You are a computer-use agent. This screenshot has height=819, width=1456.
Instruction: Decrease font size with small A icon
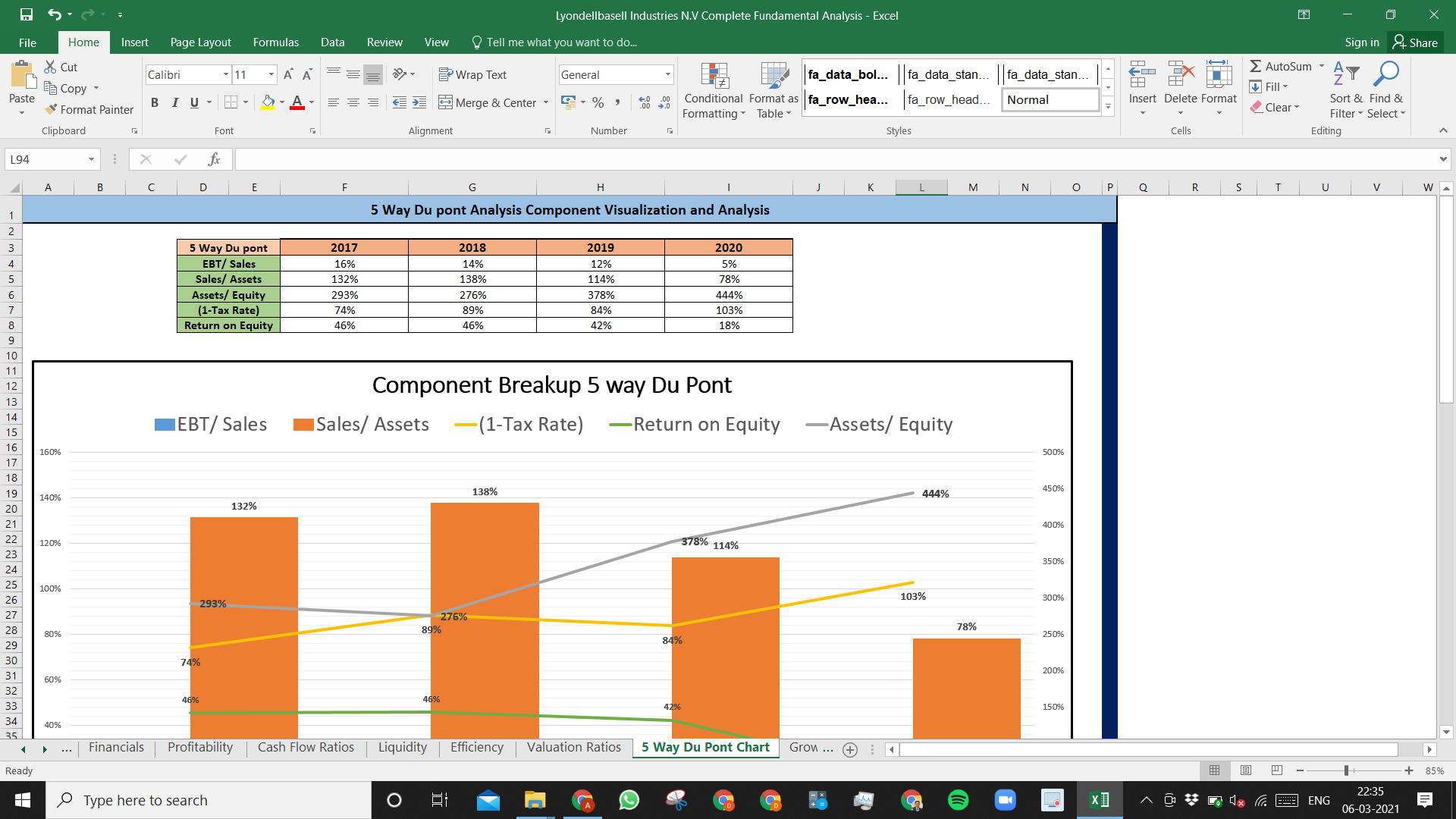click(307, 74)
